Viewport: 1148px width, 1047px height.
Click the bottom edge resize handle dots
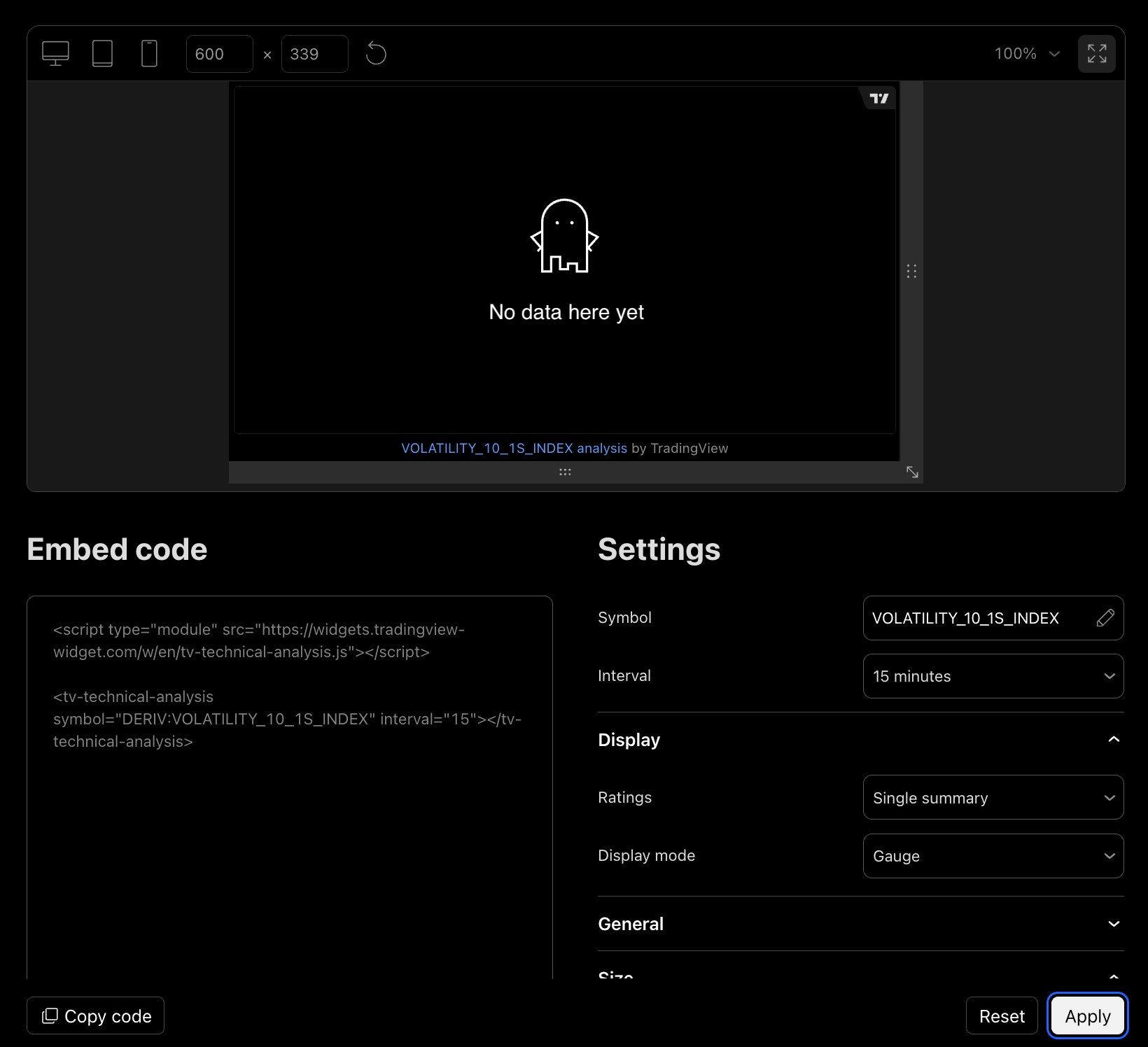tap(565, 472)
